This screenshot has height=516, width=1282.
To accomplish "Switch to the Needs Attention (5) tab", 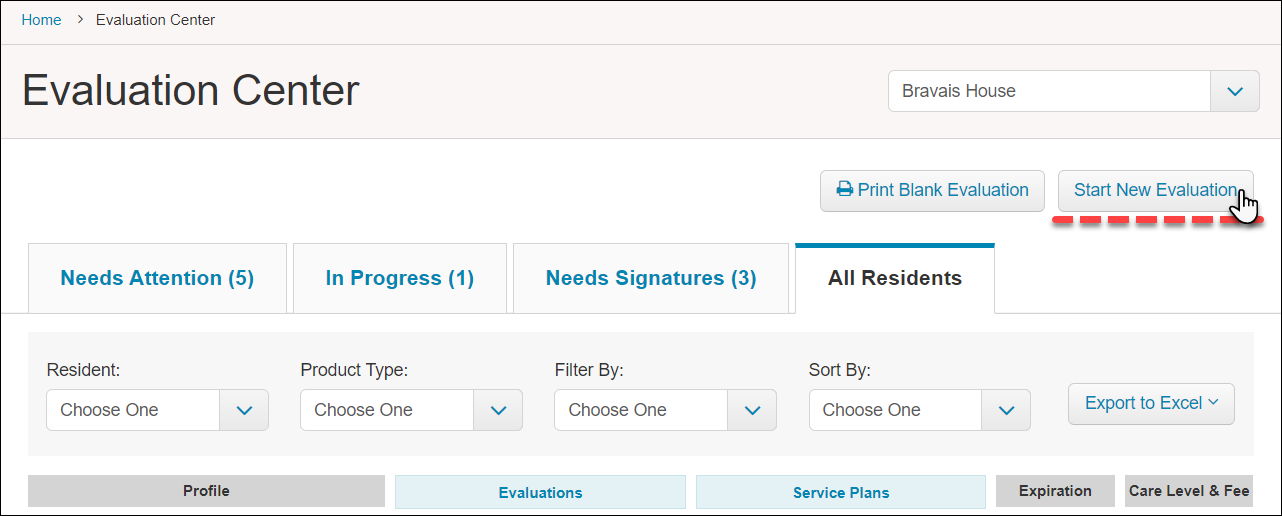I will [x=157, y=278].
